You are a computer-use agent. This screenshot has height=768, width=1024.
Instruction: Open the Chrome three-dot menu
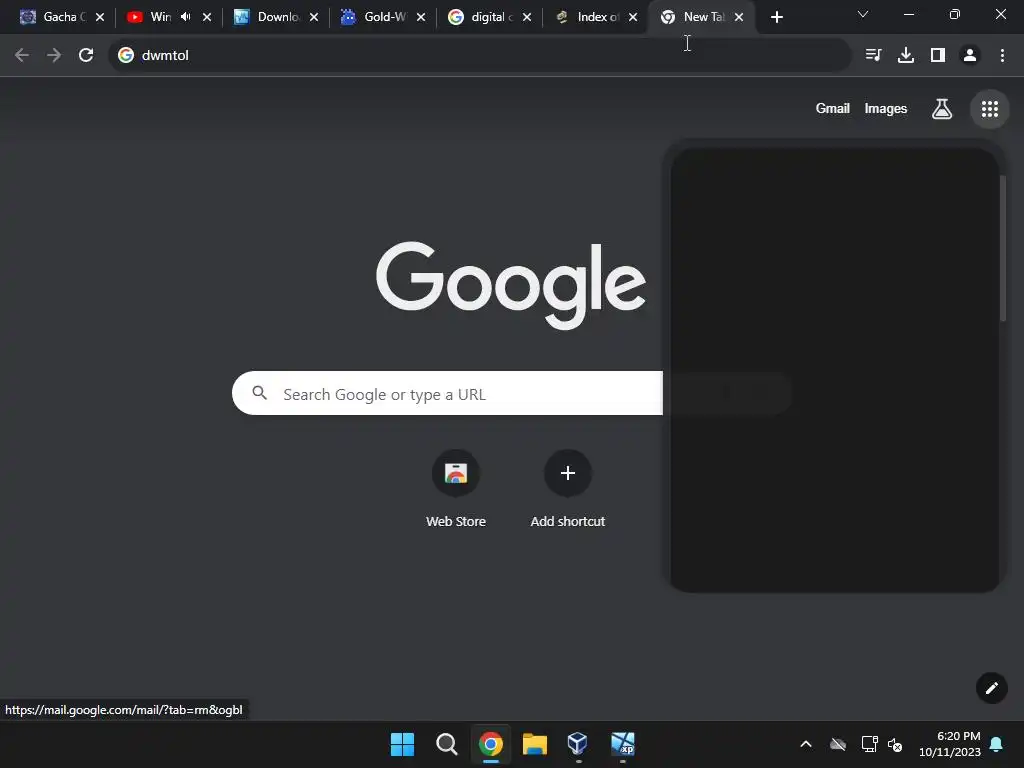(1002, 56)
